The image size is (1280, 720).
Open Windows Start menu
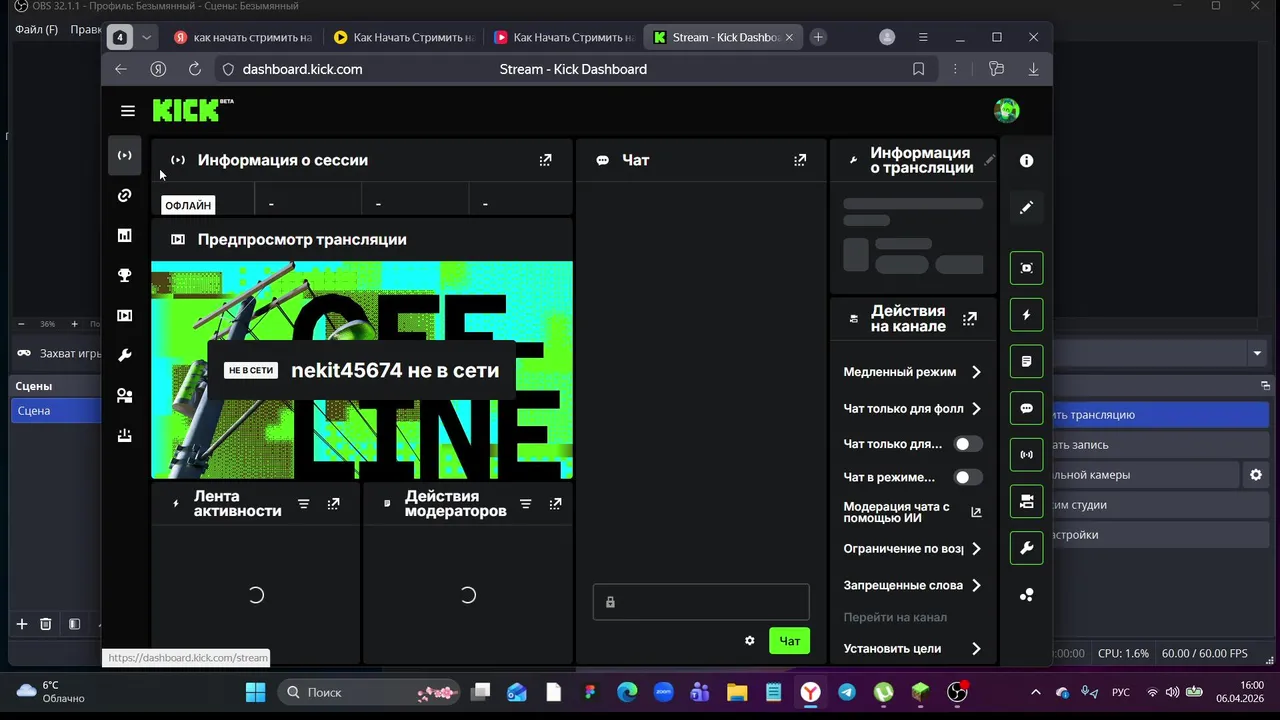(x=255, y=692)
